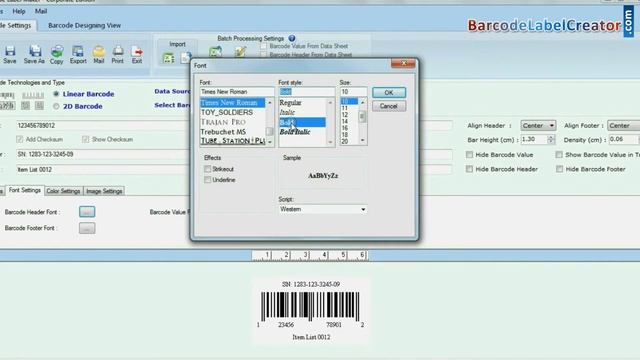
Task: Enable the Strikeout effect checkbox
Action: click(208, 169)
